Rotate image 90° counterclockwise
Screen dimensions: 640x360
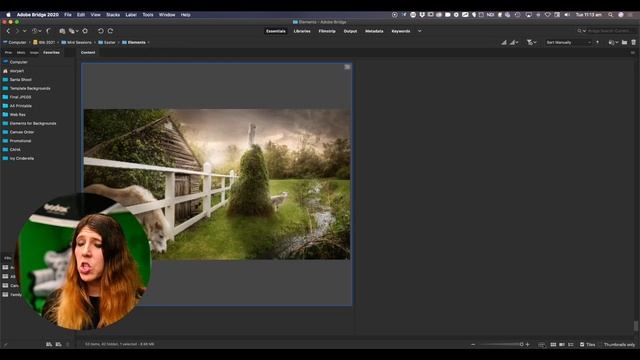pyautogui.click(x=100, y=31)
